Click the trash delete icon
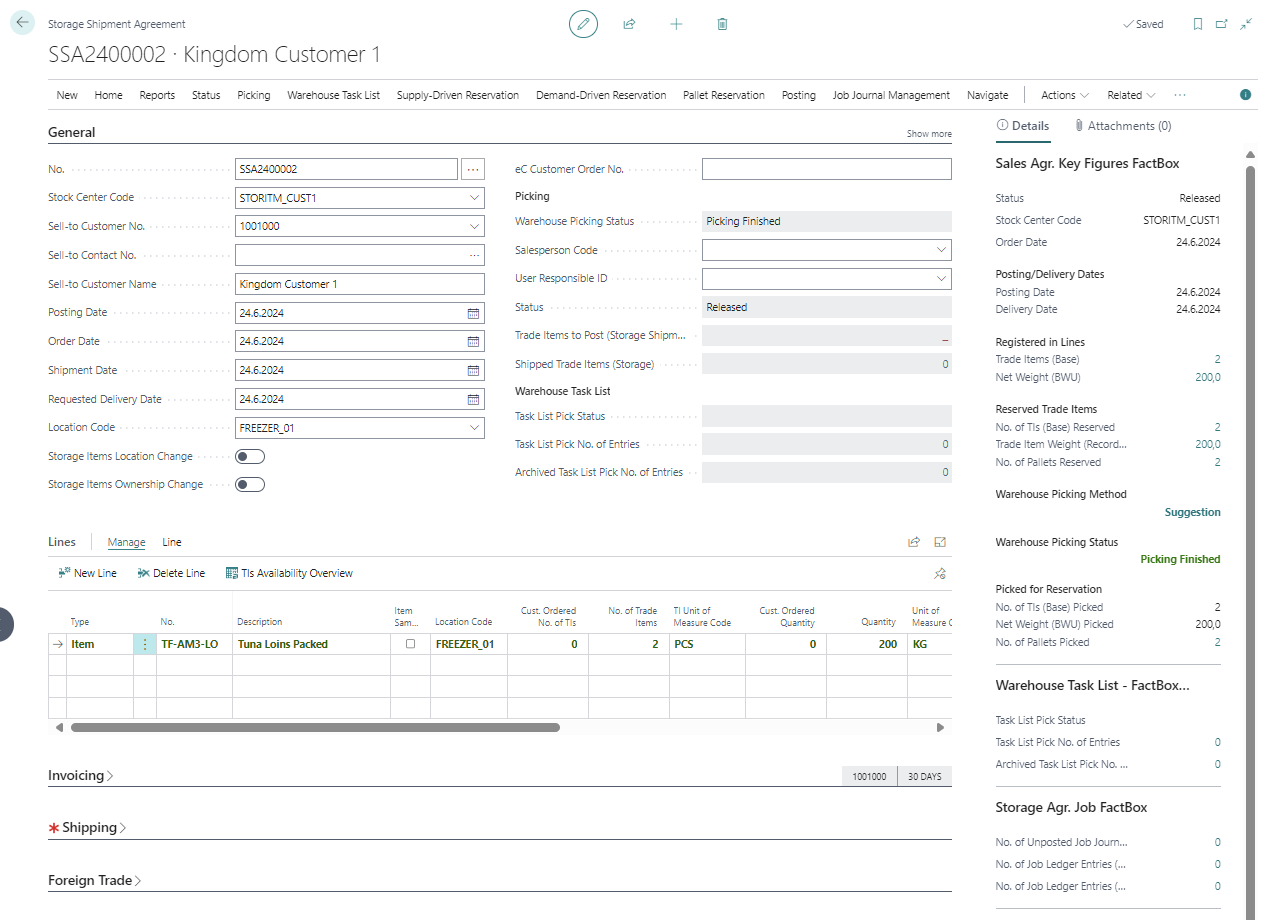The image size is (1277, 920). point(722,24)
